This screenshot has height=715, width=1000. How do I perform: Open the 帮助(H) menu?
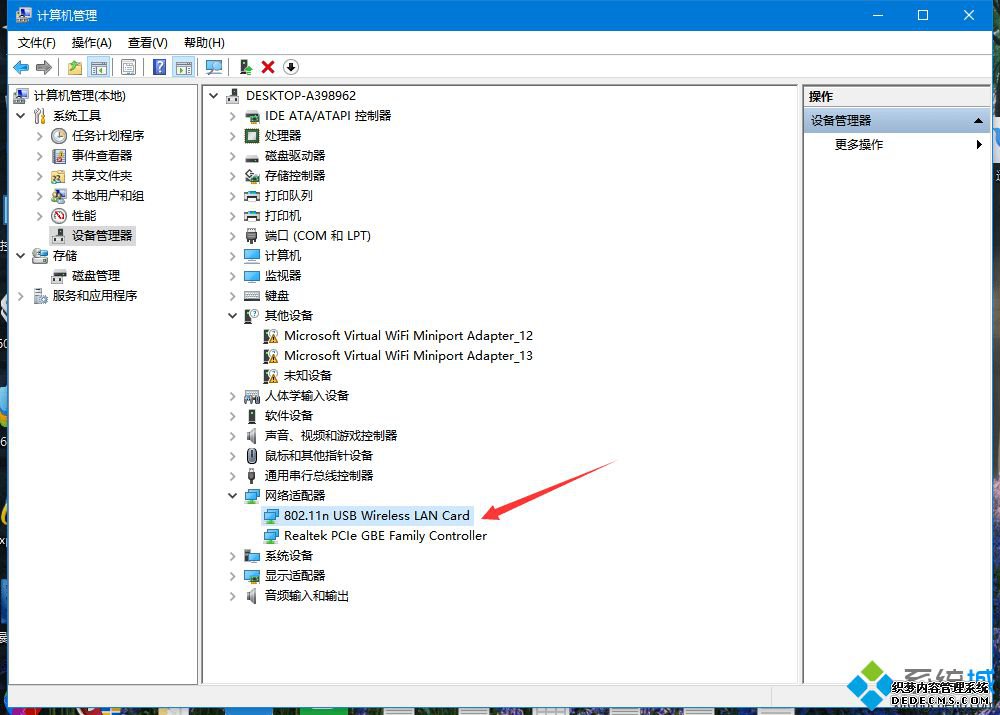click(204, 43)
